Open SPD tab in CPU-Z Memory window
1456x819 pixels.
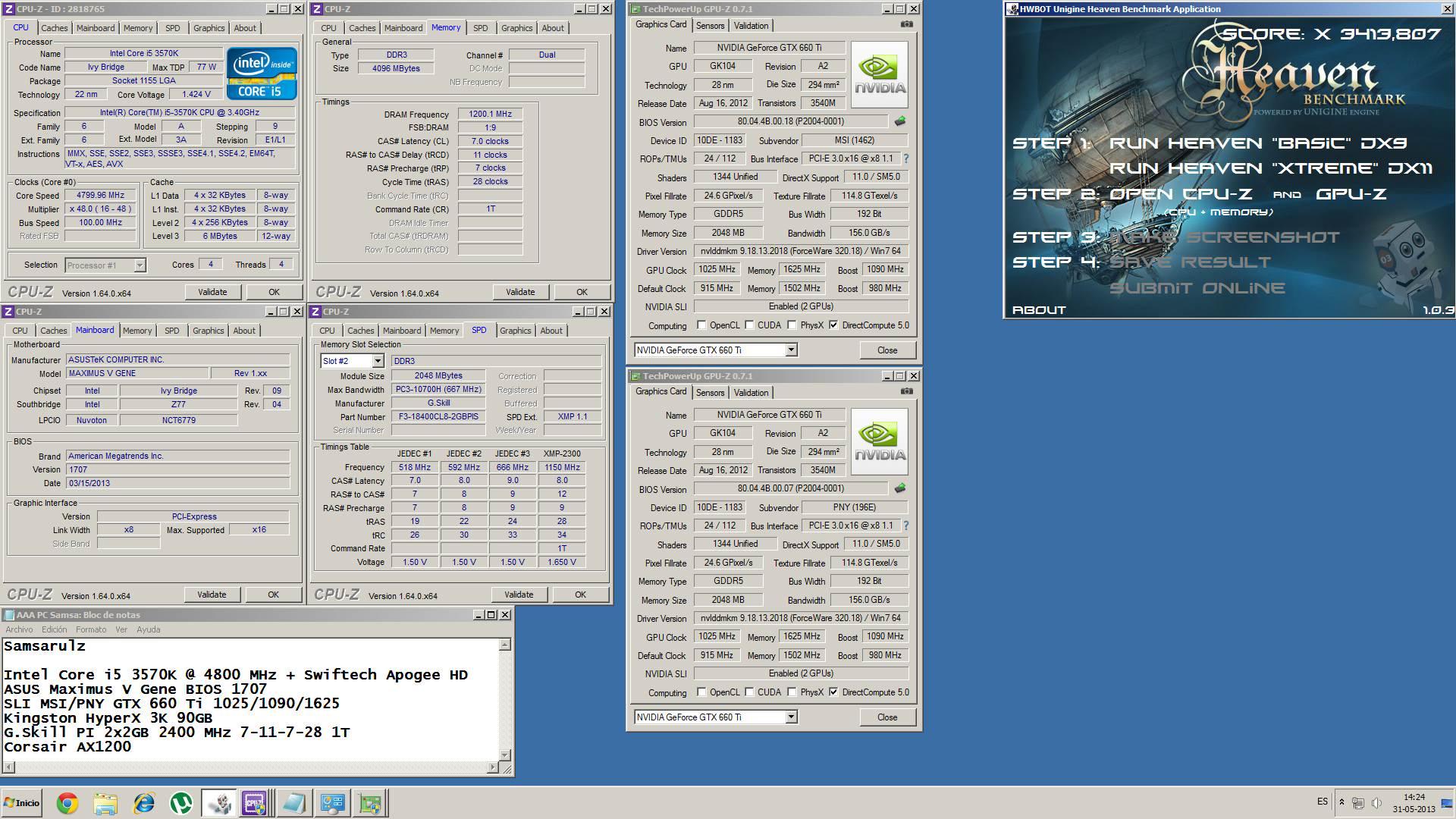coord(481,28)
